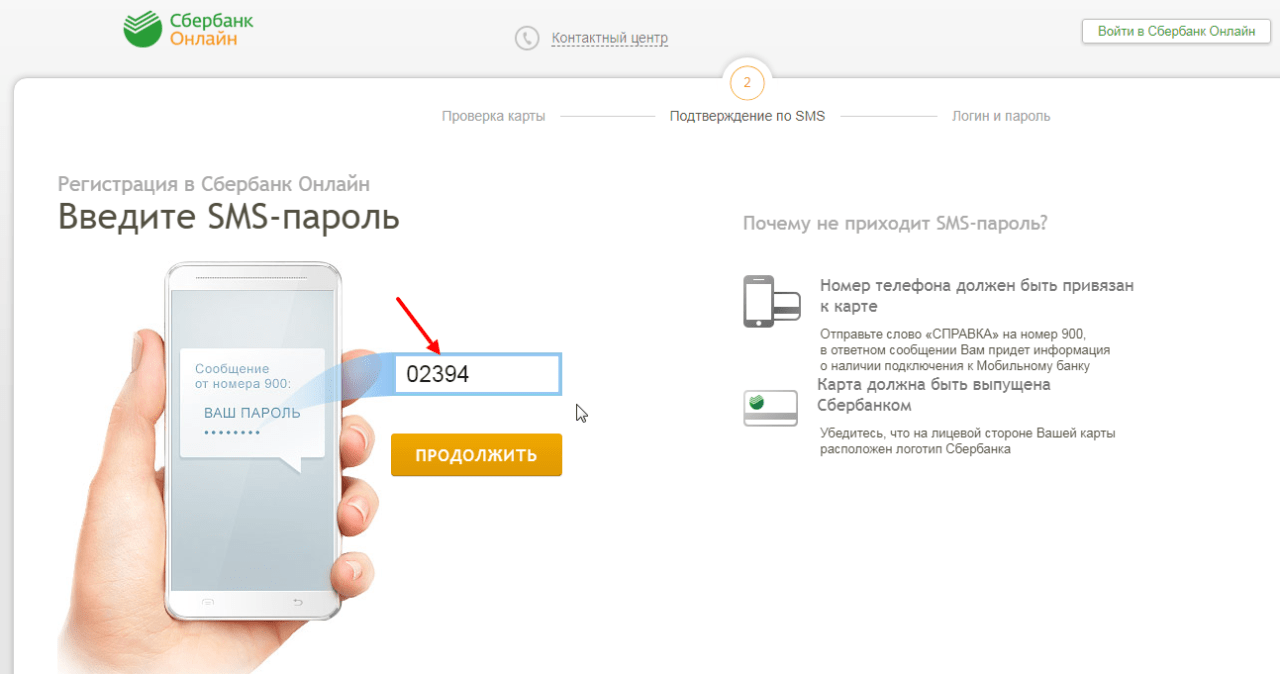The width and height of the screenshot is (1280, 674).
Task: Click the phone's back arrow hardware icon
Action: point(297,602)
